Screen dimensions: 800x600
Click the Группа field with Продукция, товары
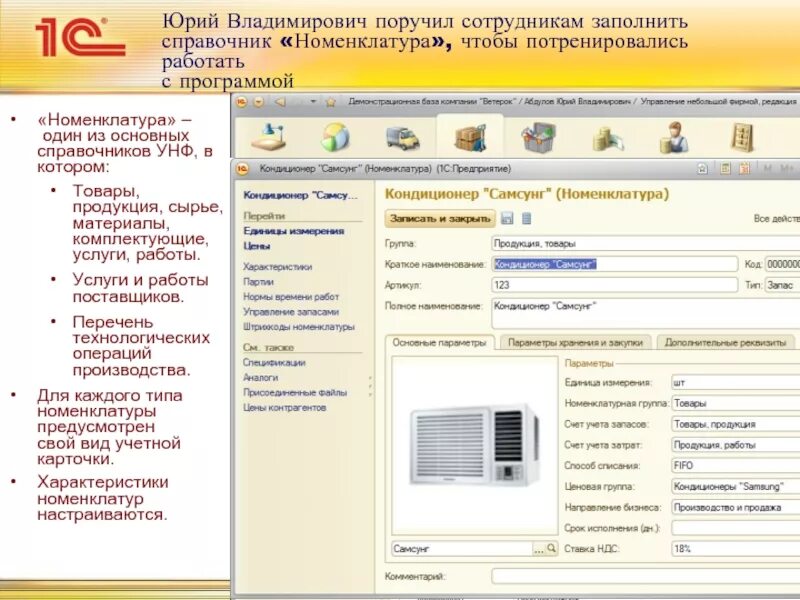point(645,243)
